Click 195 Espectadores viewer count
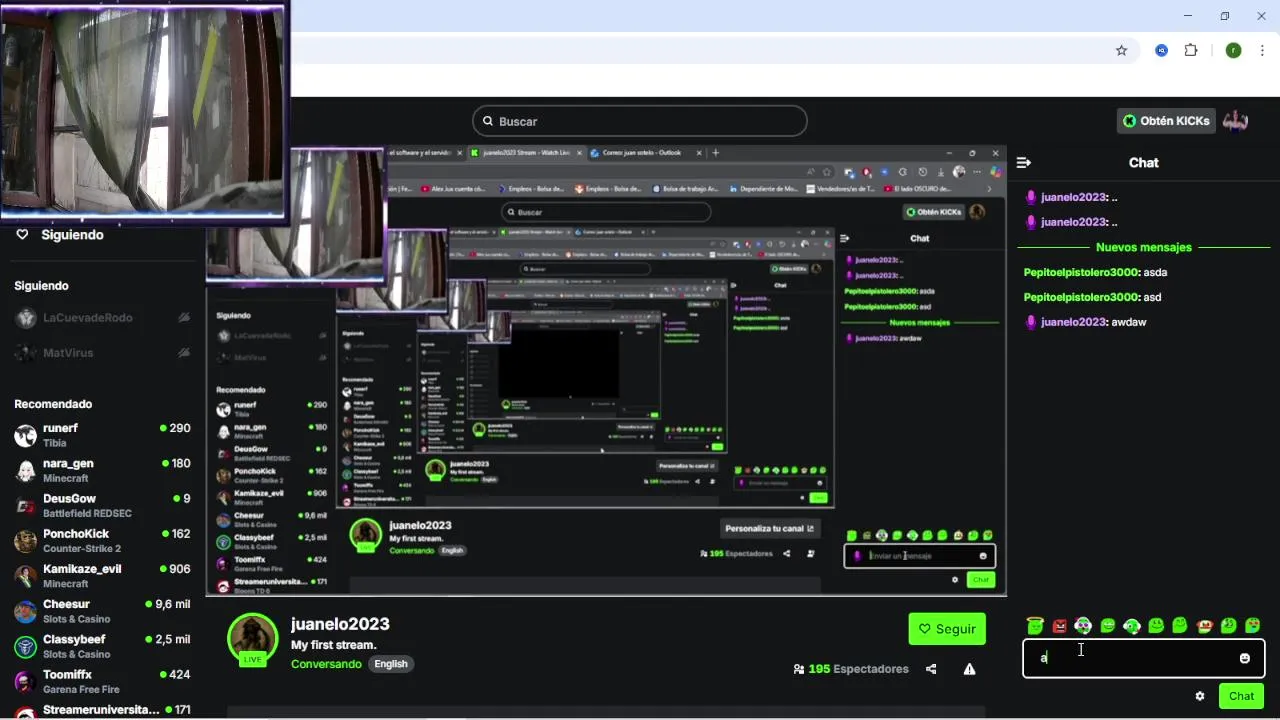Viewport: 1280px width, 720px height. [851, 669]
